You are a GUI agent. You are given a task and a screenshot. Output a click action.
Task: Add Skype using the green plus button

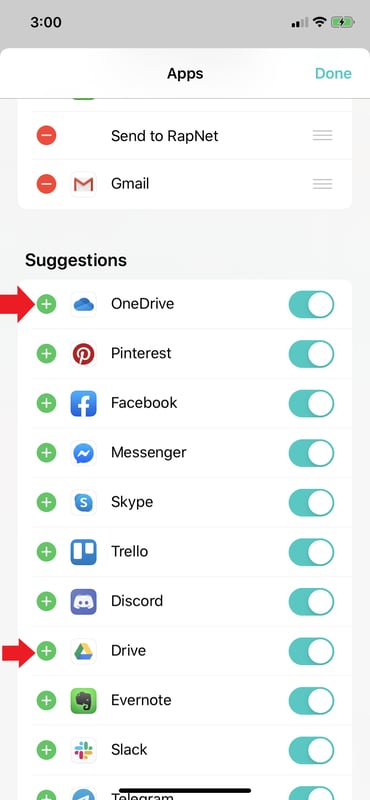(x=46, y=503)
